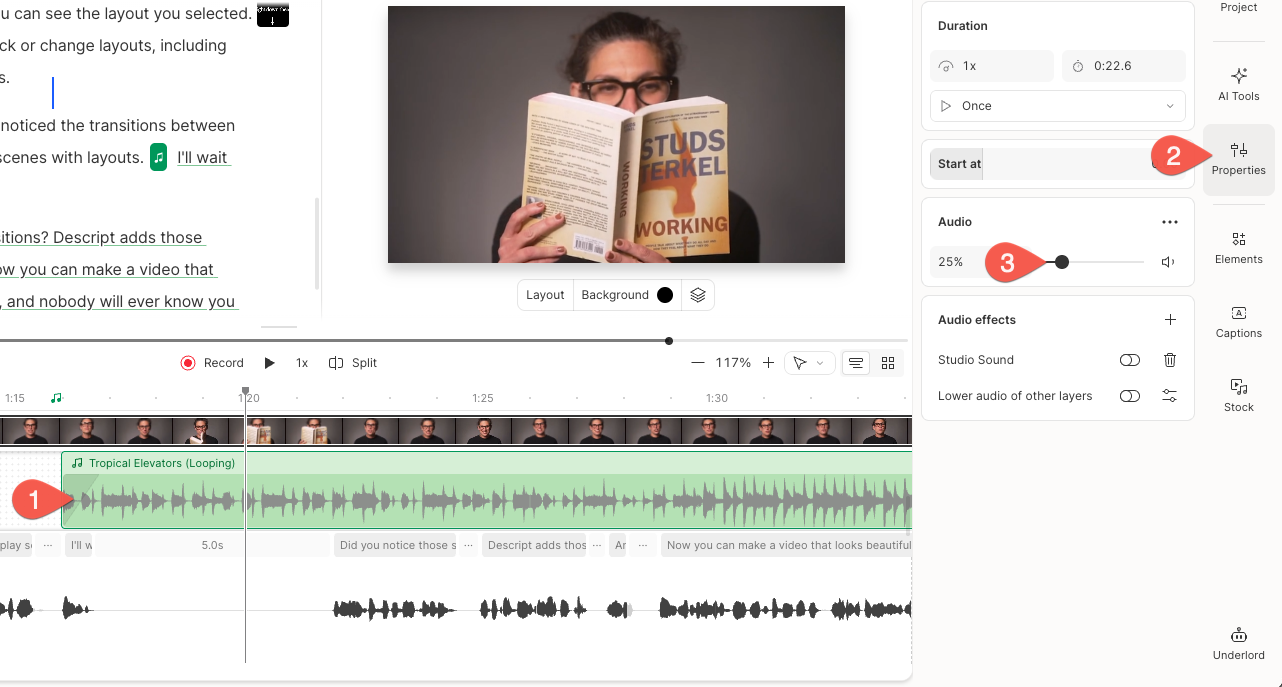Image resolution: width=1282 pixels, height=687 pixels.
Task: Switch to the grid storyboard view
Action: coord(887,363)
